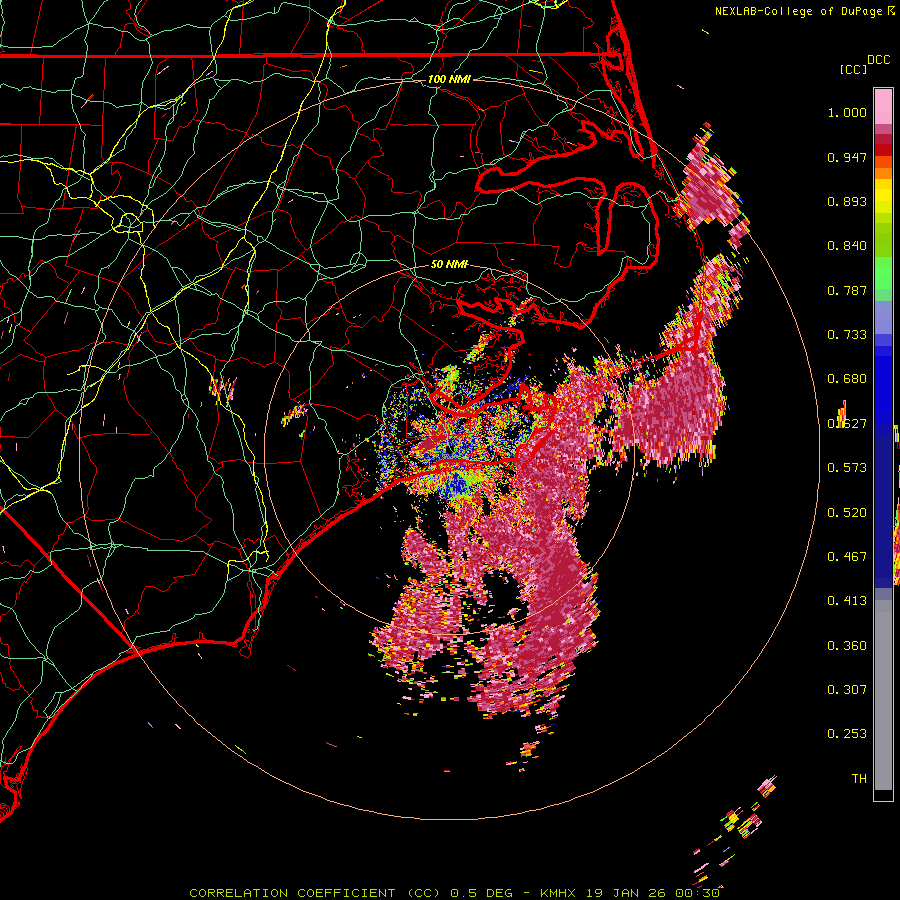Click the 0.5 DEG elevation angle text

[x=483, y=893]
